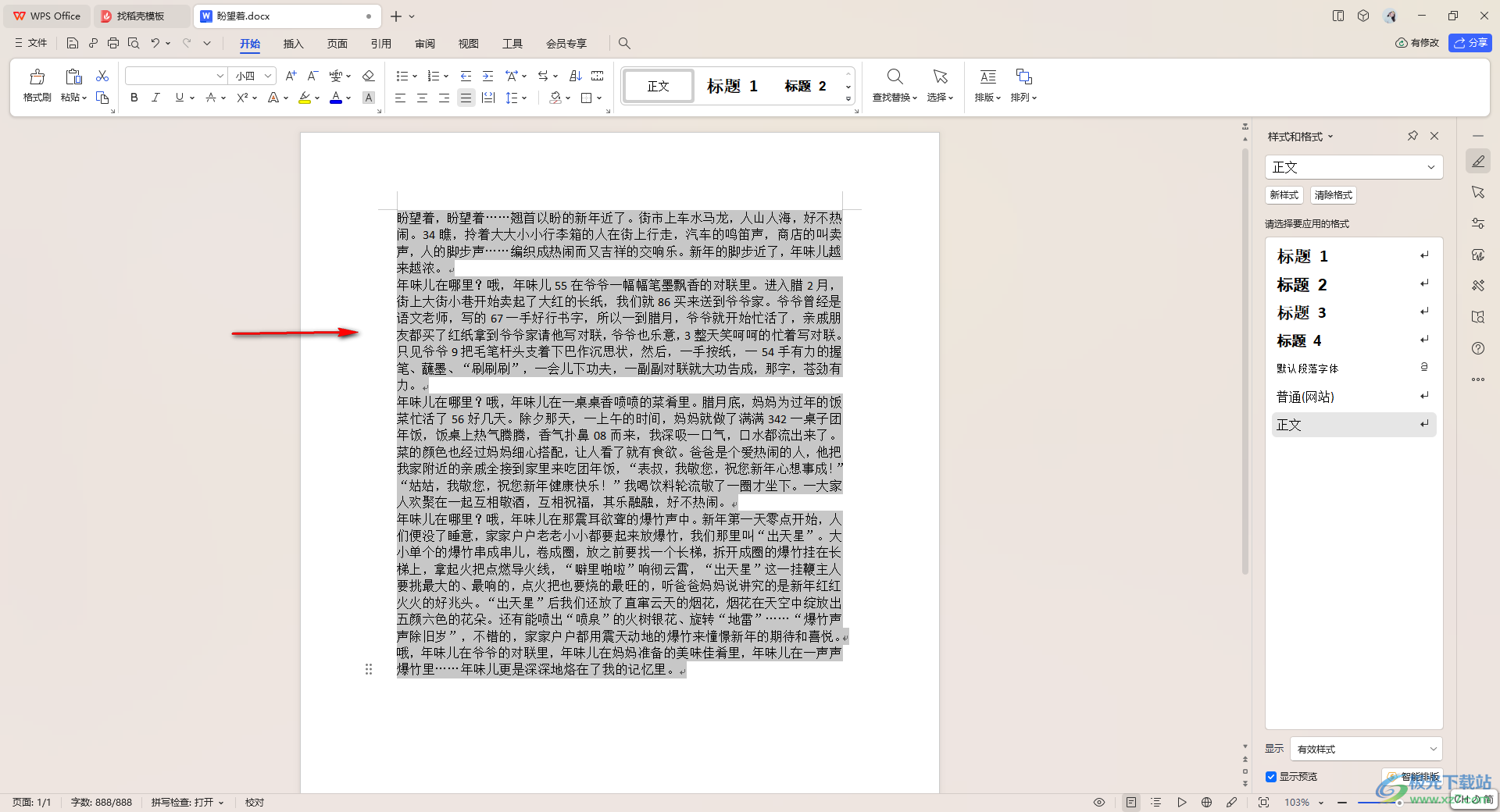The width and height of the screenshot is (1500, 812).
Task: Pin the Styles and Formatting panel
Action: [1412, 136]
